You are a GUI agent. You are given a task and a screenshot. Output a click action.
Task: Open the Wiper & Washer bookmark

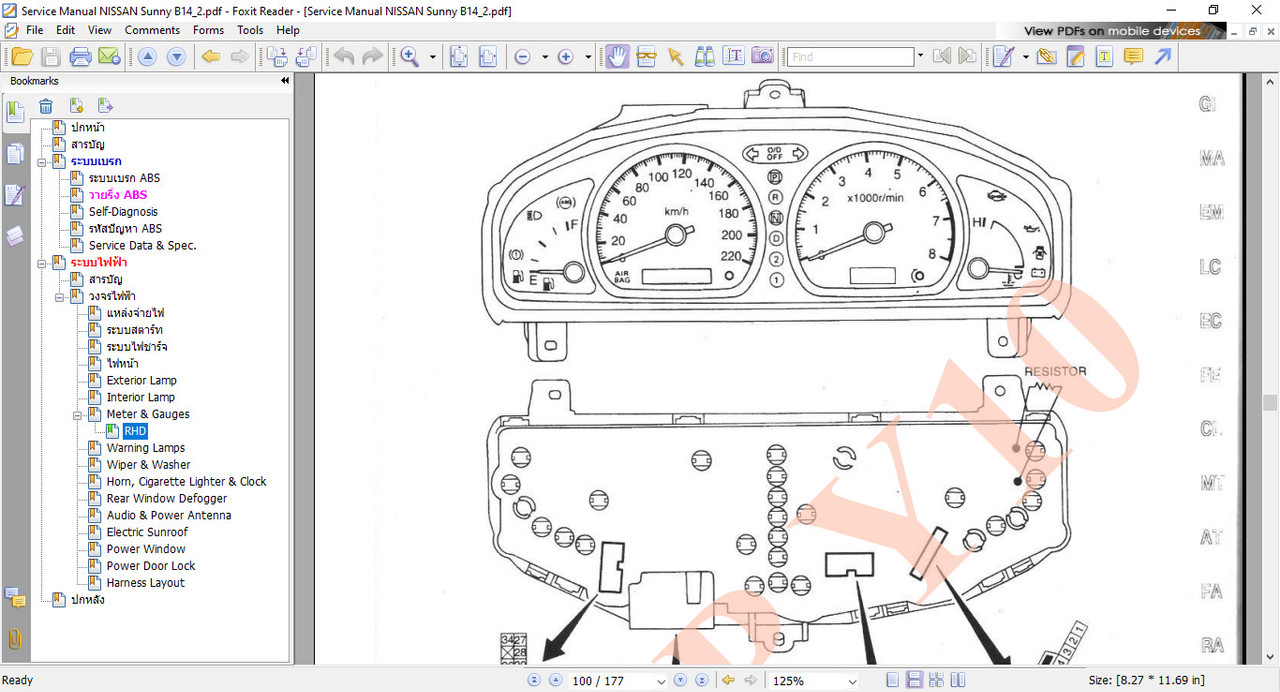click(x=149, y=465)
